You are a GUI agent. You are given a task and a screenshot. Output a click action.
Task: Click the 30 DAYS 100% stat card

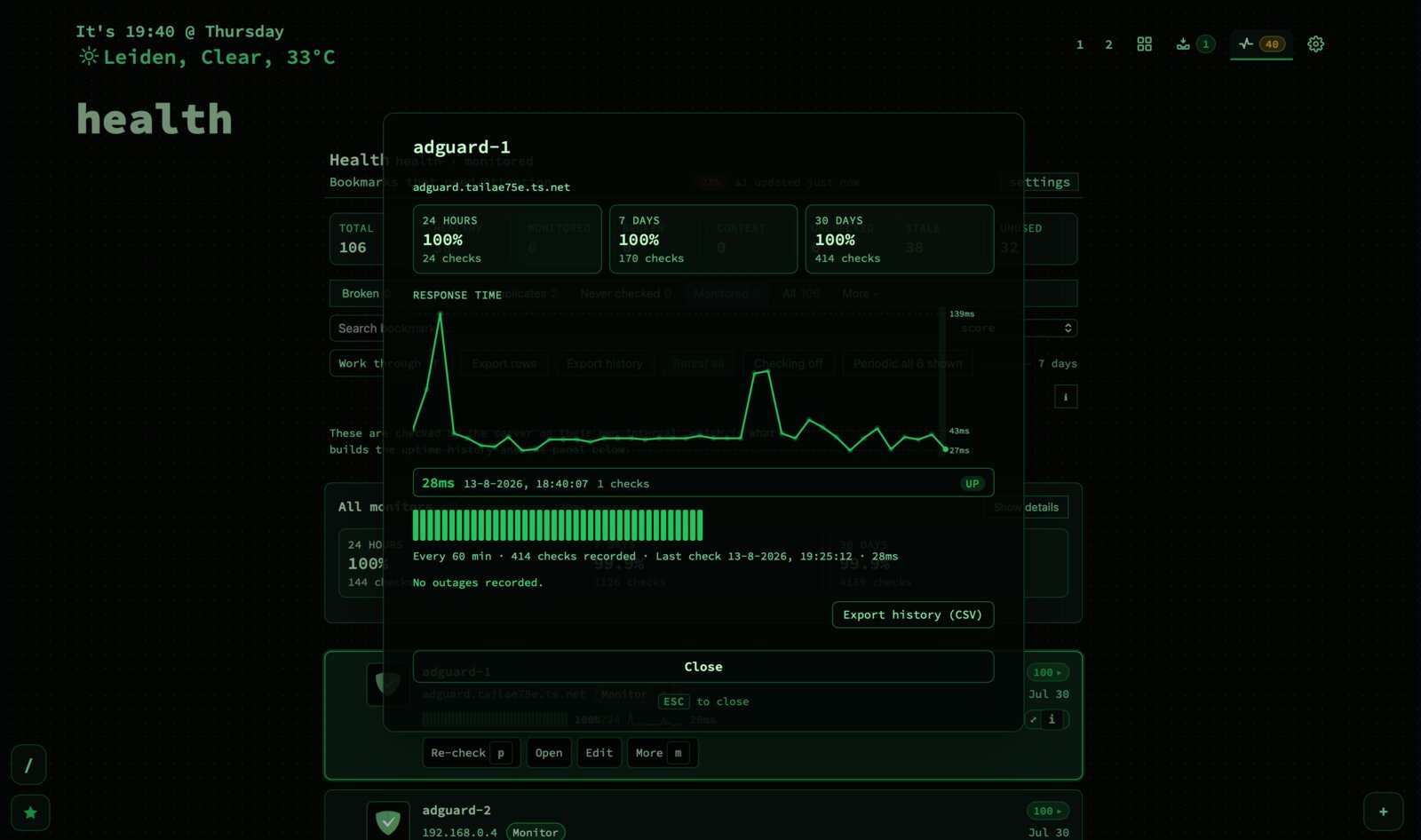[x=899, y=239]
